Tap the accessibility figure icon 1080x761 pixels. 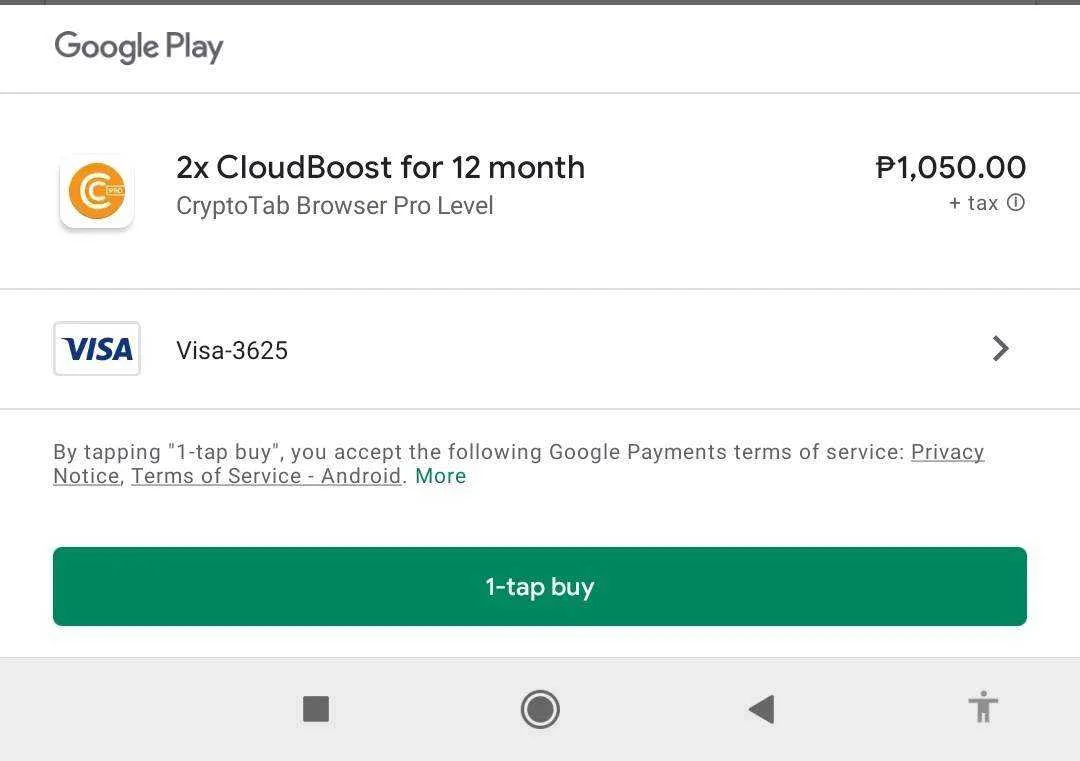(x=983, y=707)
